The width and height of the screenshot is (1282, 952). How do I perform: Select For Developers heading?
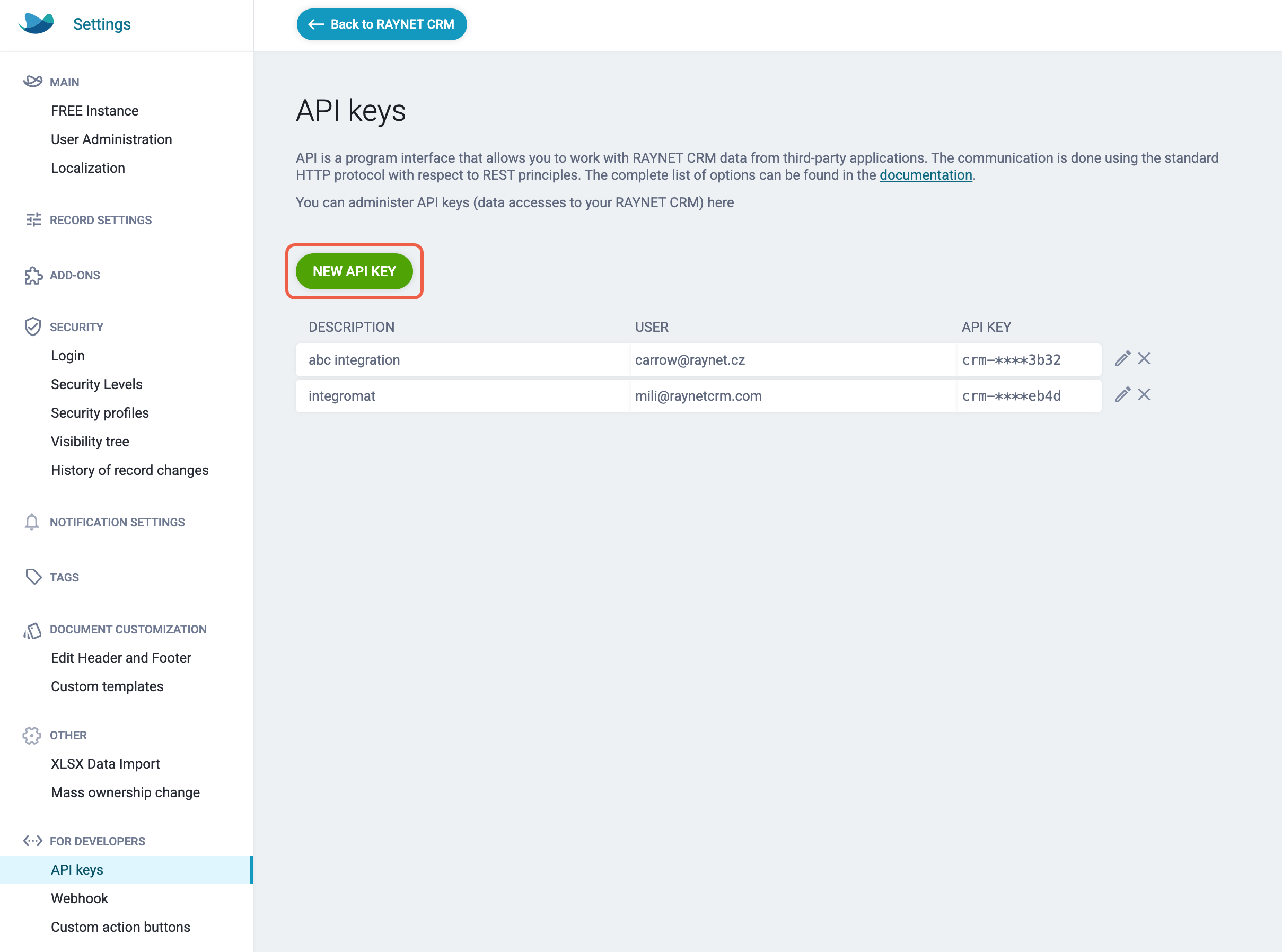coord(98,841)
